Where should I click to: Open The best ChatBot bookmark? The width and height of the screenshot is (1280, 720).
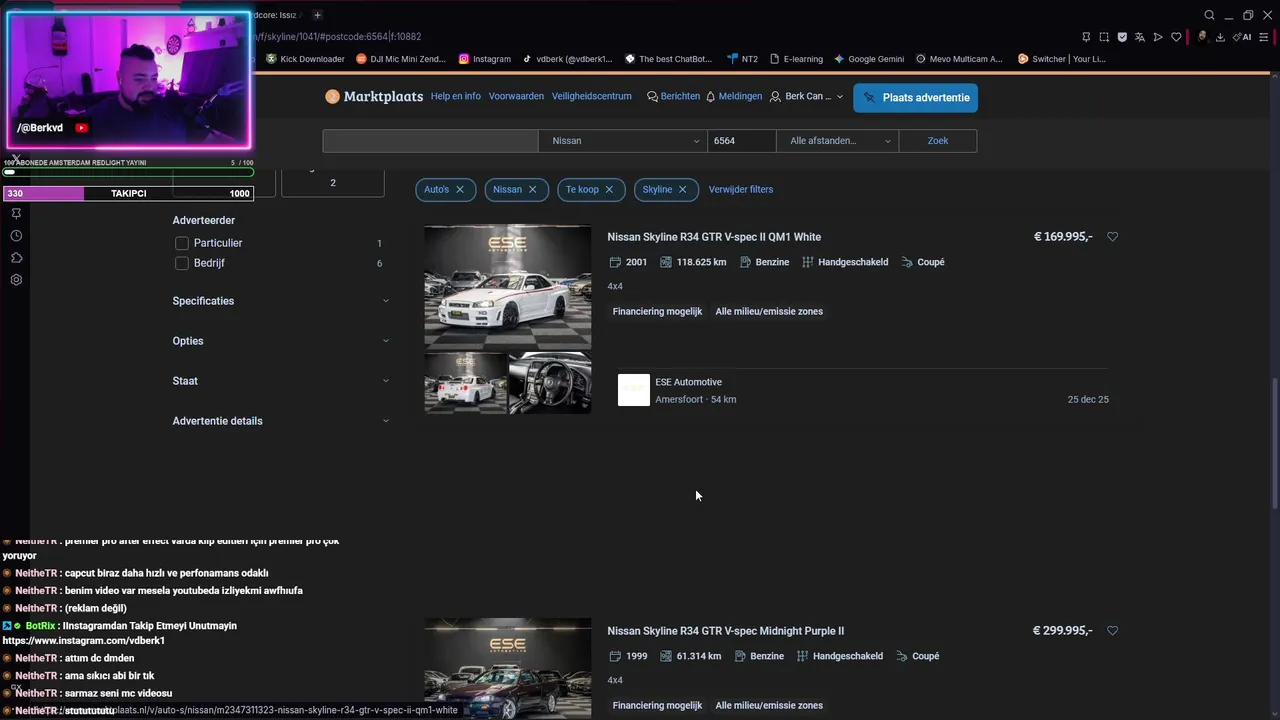click(668, 59)
